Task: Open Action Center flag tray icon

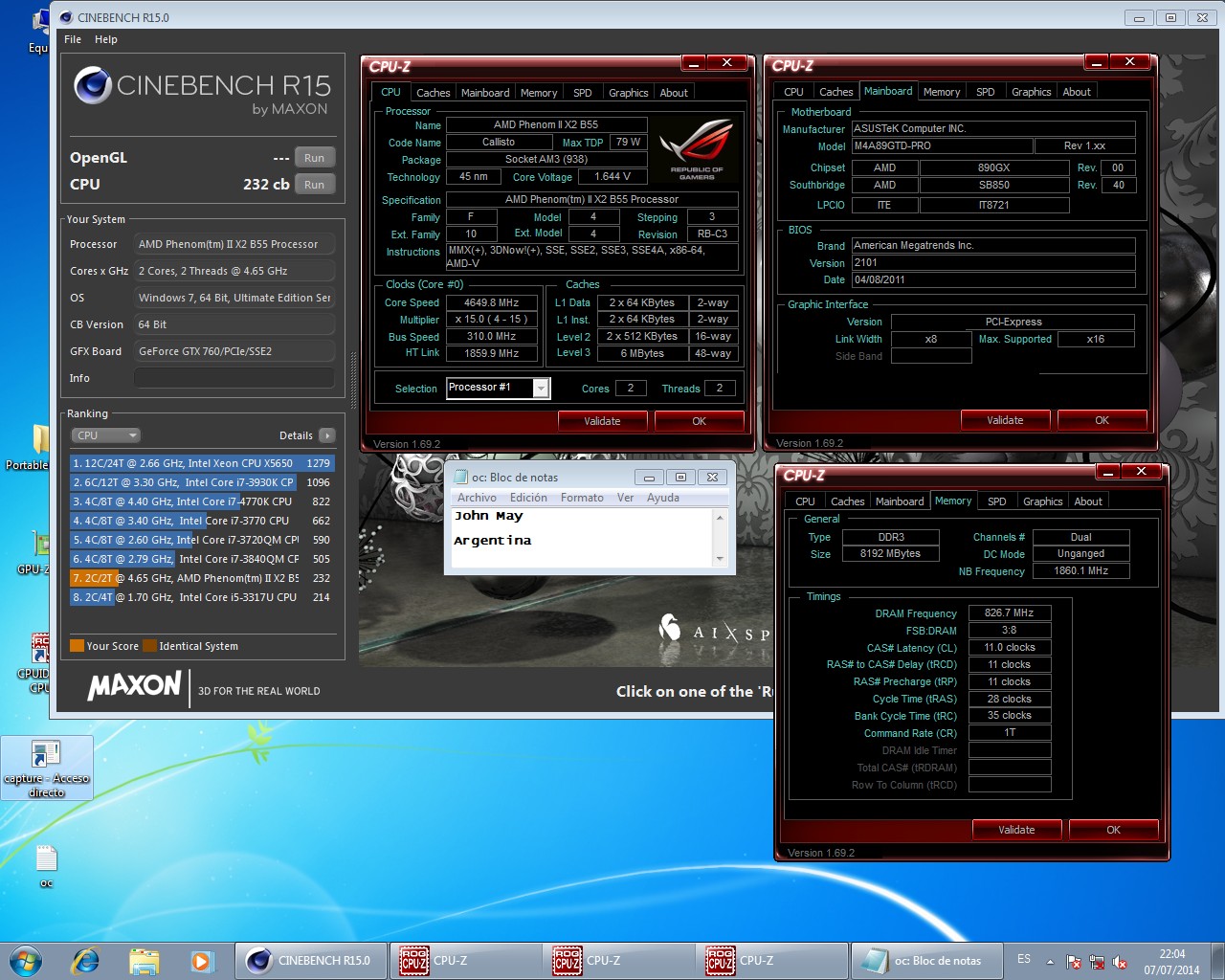Action: pos(1074,962)
